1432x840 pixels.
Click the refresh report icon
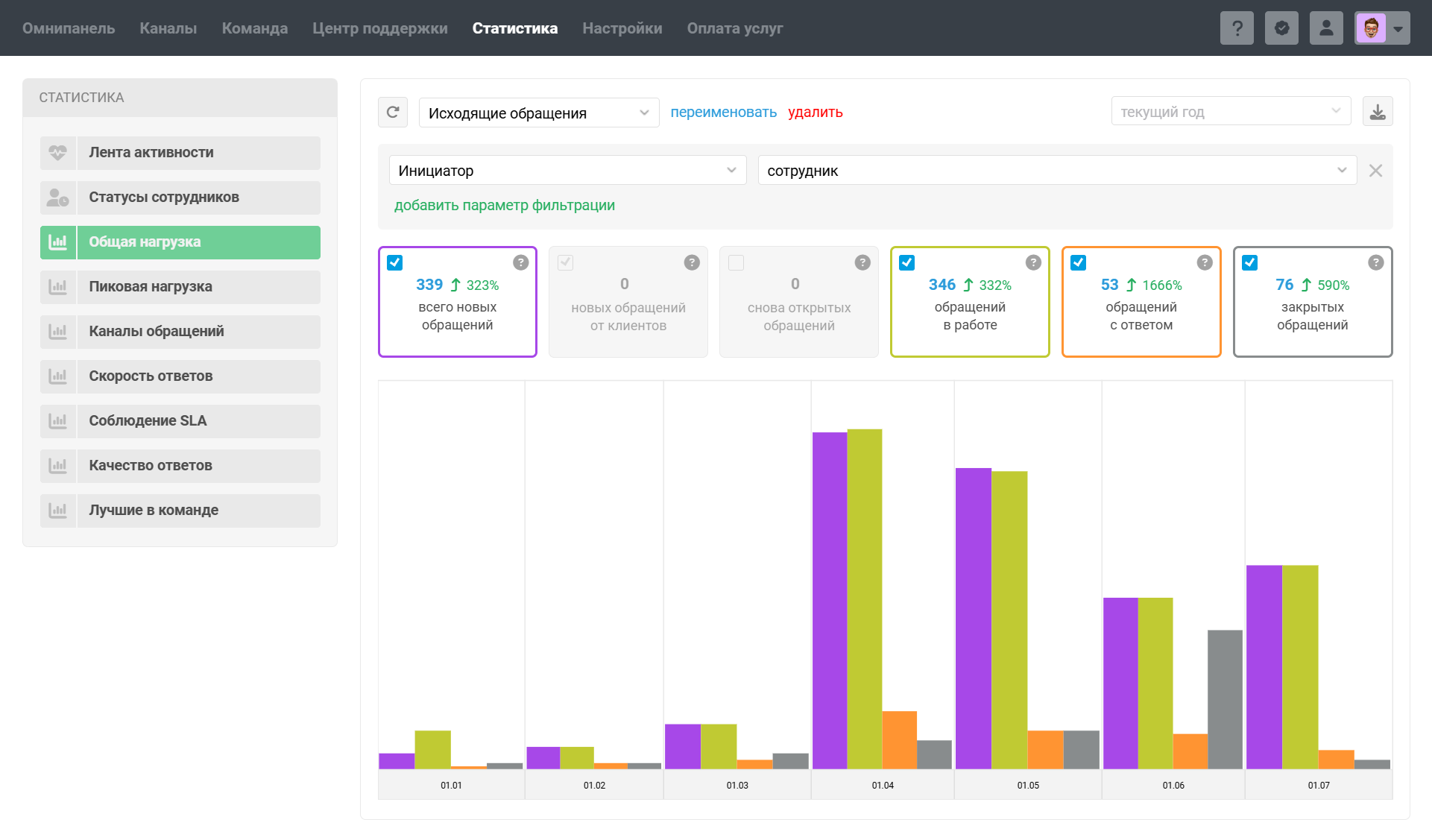393,113
